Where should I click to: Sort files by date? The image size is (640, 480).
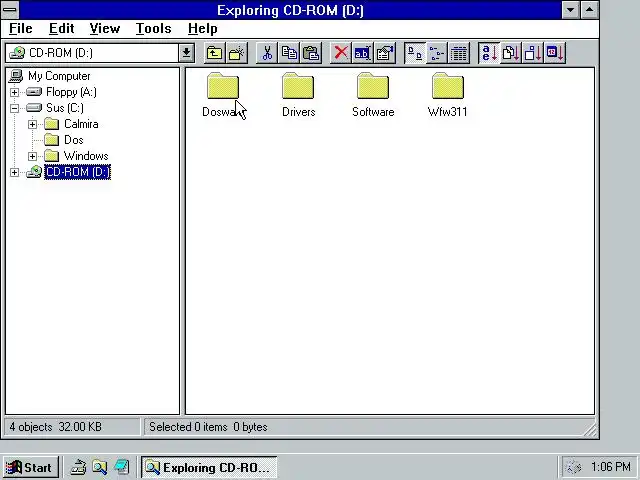[x=555, y=53]
